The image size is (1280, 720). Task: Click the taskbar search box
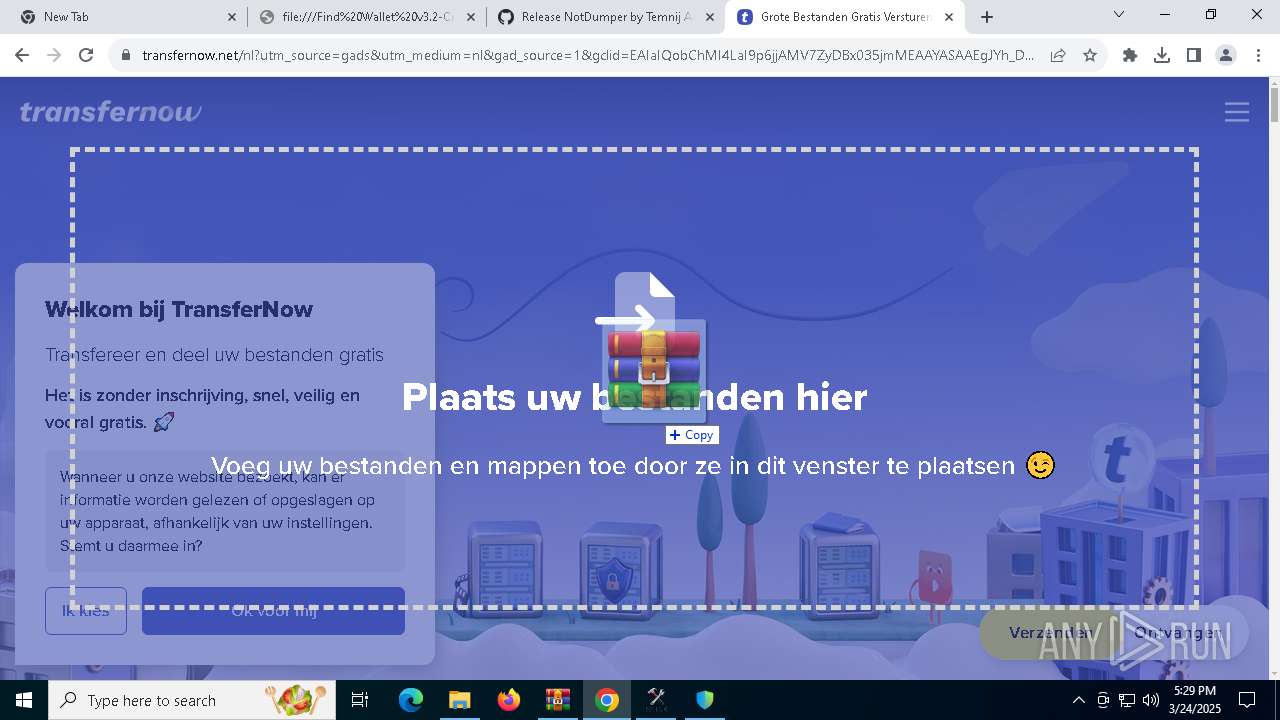click(x=193, y=700)
